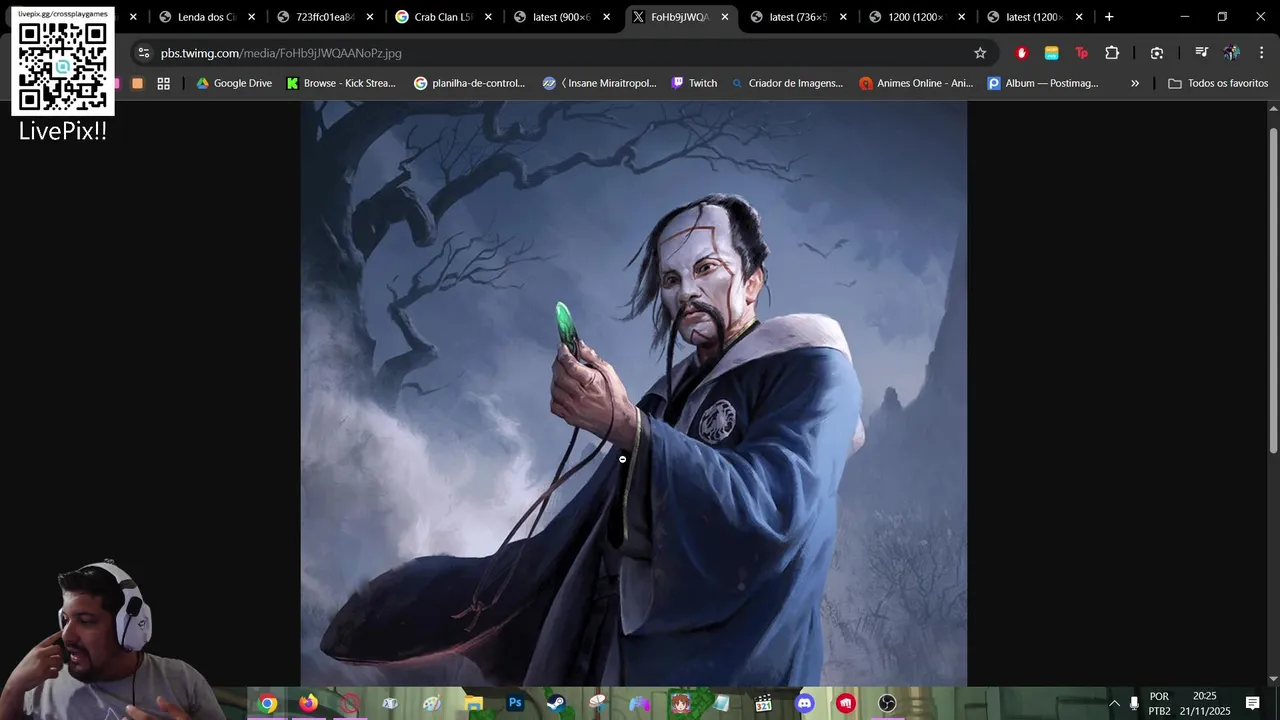Viewport: 1280px width, 720px height.
Task: Open the paint palette taskbar app
Action: pos(432,704)
